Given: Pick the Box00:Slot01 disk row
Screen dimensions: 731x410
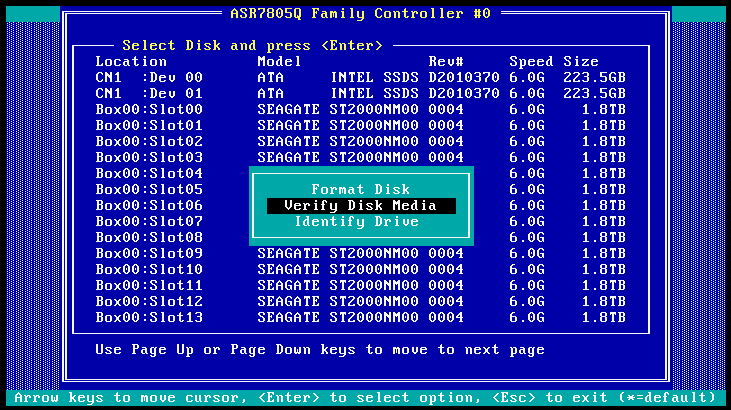Looking at the screenshot, I should point(360,125).
